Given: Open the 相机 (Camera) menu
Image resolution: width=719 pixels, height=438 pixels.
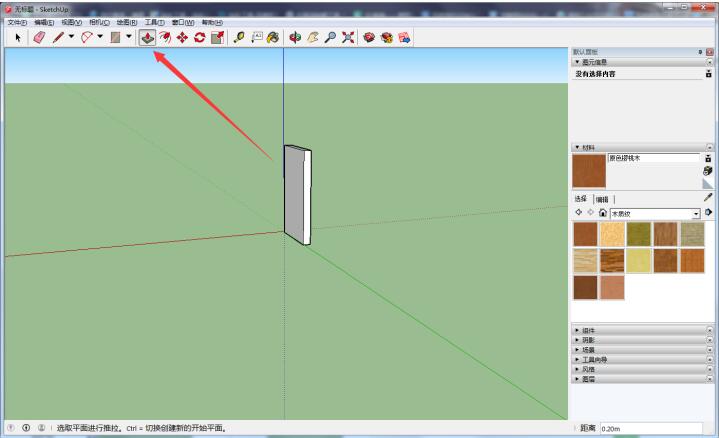Looking at the screenshot, I should [100, 22].
